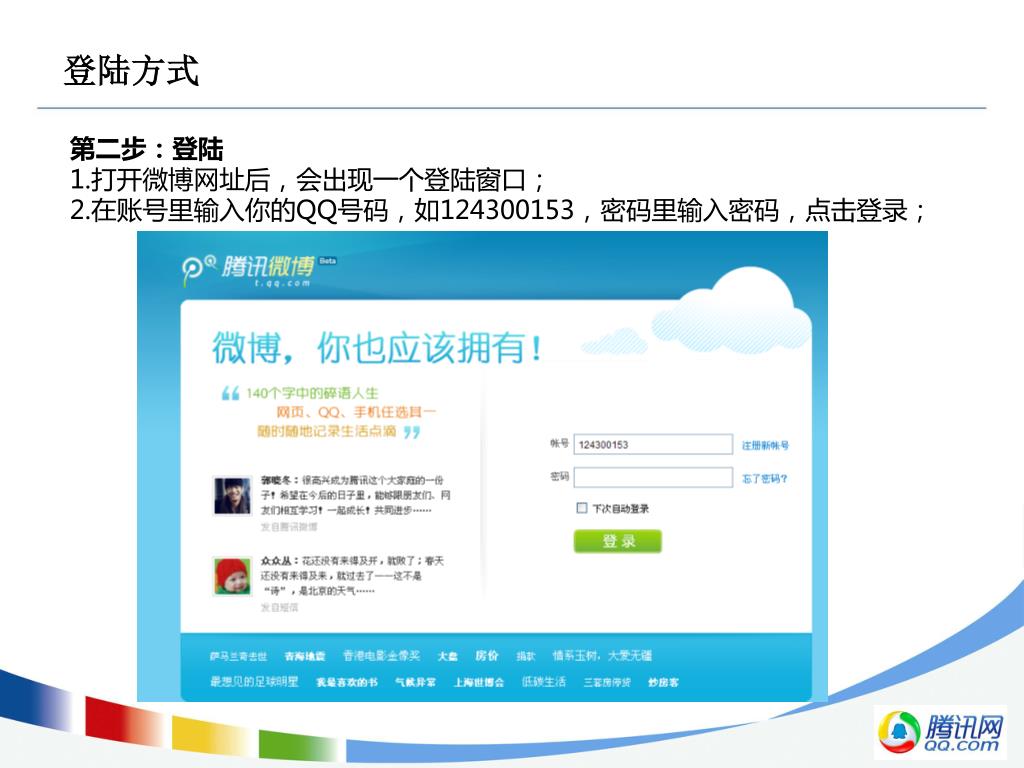The image size is (1024, 768).
Task: Click the 众众丛 baby avatar
Action: click(232, 576)
